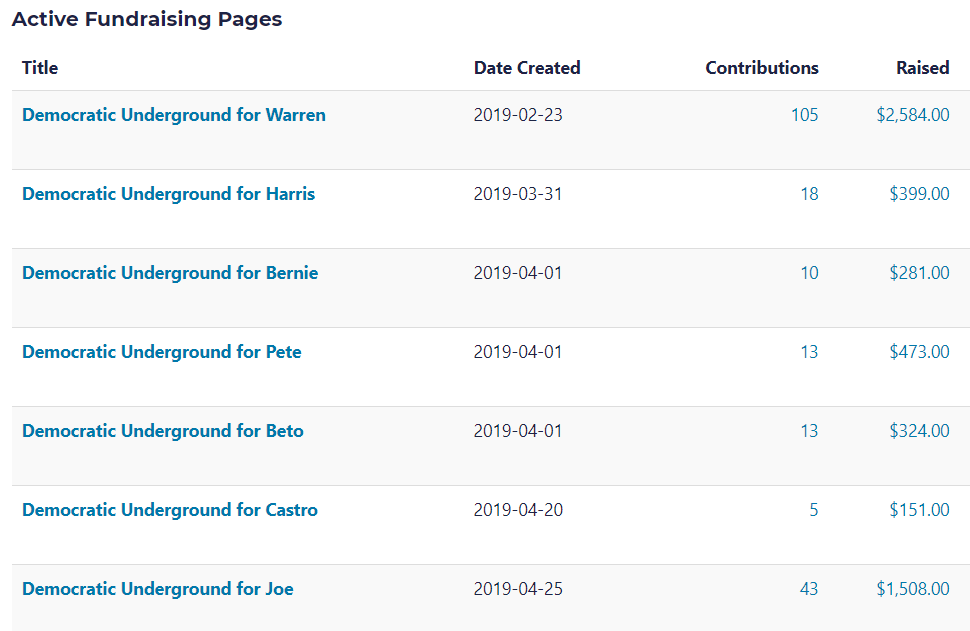Click the $324.00 raised amount for Beto
Image resolution: width=970 pixels, height=631 pixels.
919,431
